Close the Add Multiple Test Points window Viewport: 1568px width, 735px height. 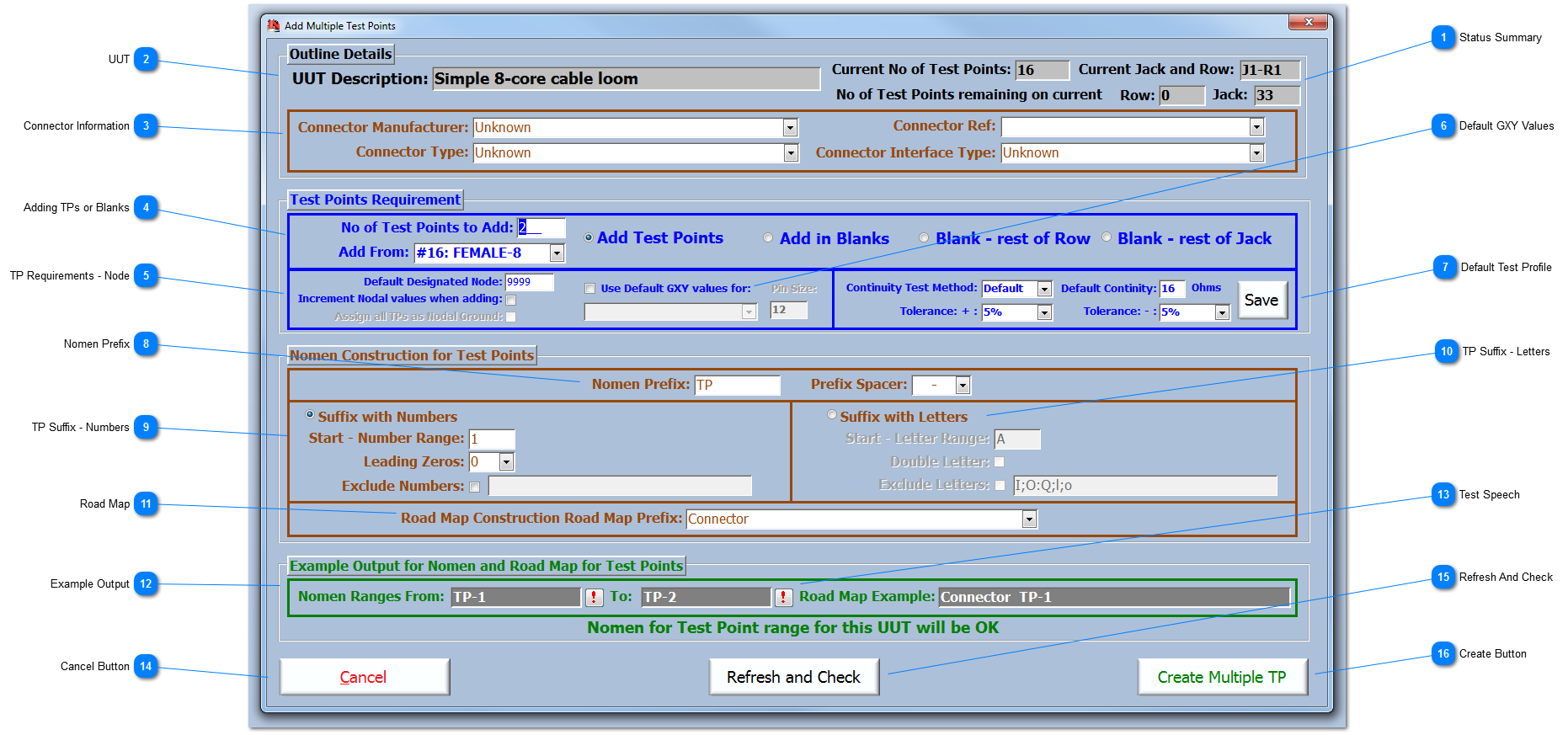point(1309,23)
